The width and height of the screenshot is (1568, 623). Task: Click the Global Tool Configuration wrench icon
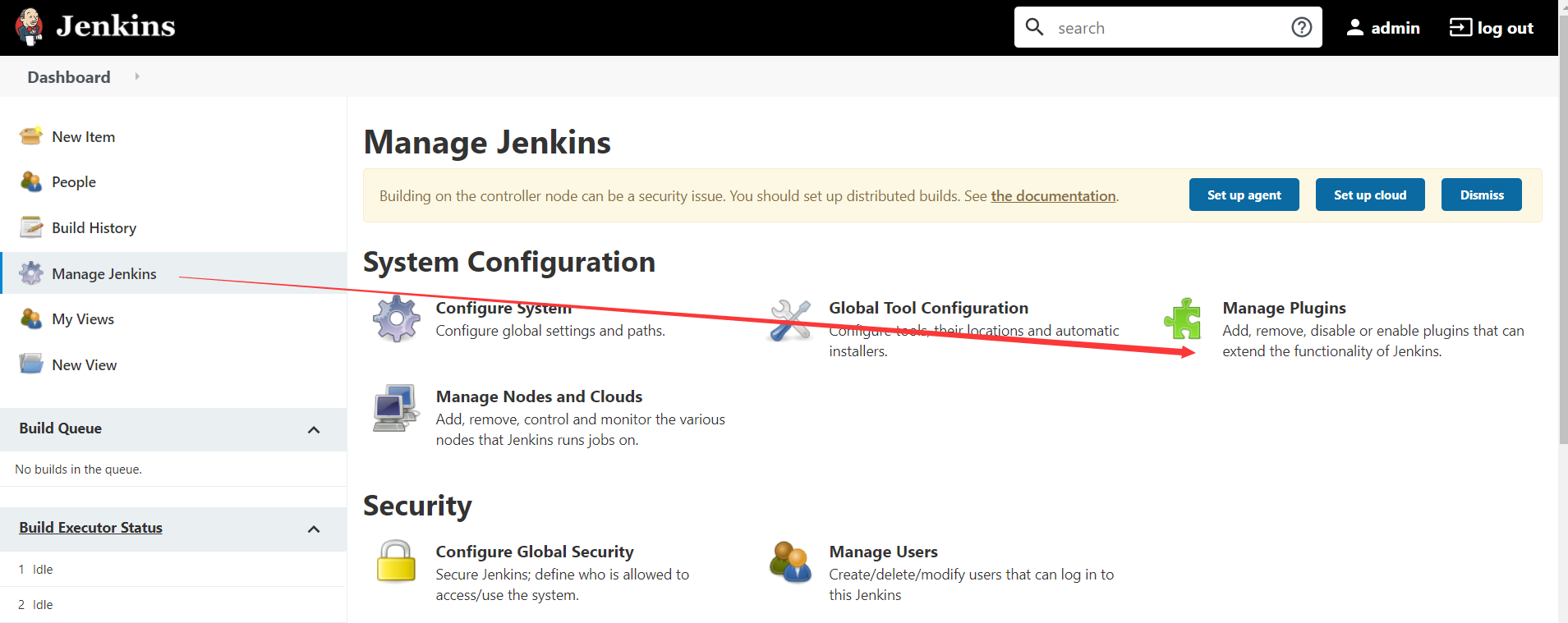coord(790,320)
